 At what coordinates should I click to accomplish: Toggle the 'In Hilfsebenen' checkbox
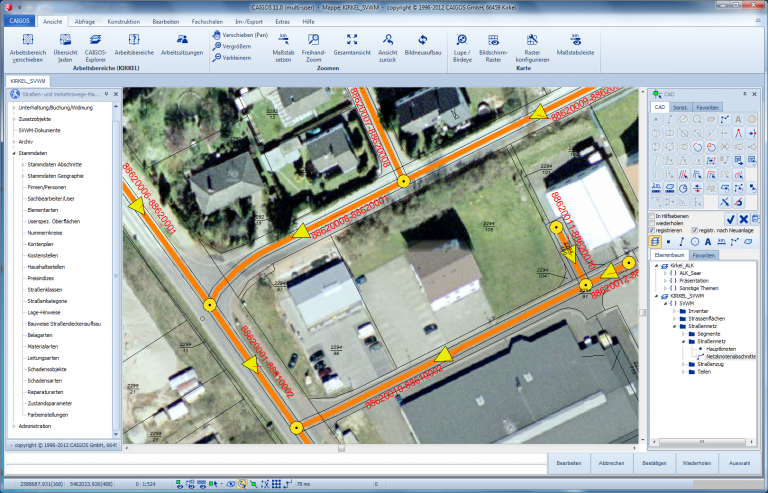tap(654, 215)
